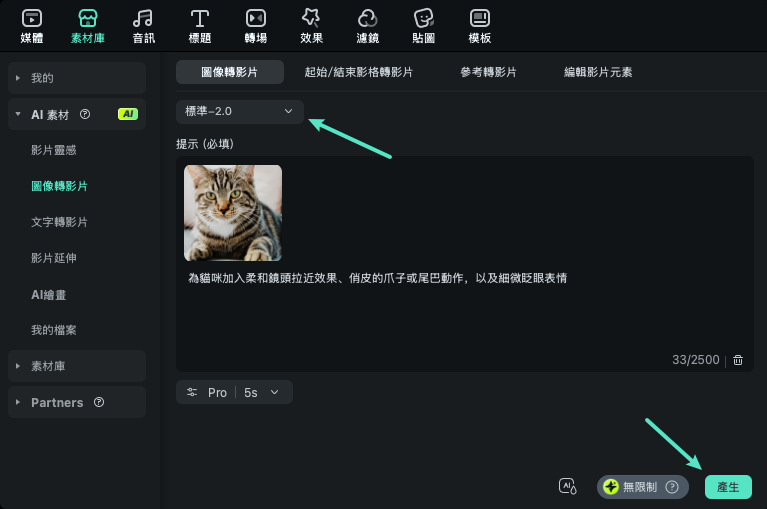The width and height of the screenshot is (767, 509).
Task: Select 文字轉影片 in the sidebar
Action: 59,222
